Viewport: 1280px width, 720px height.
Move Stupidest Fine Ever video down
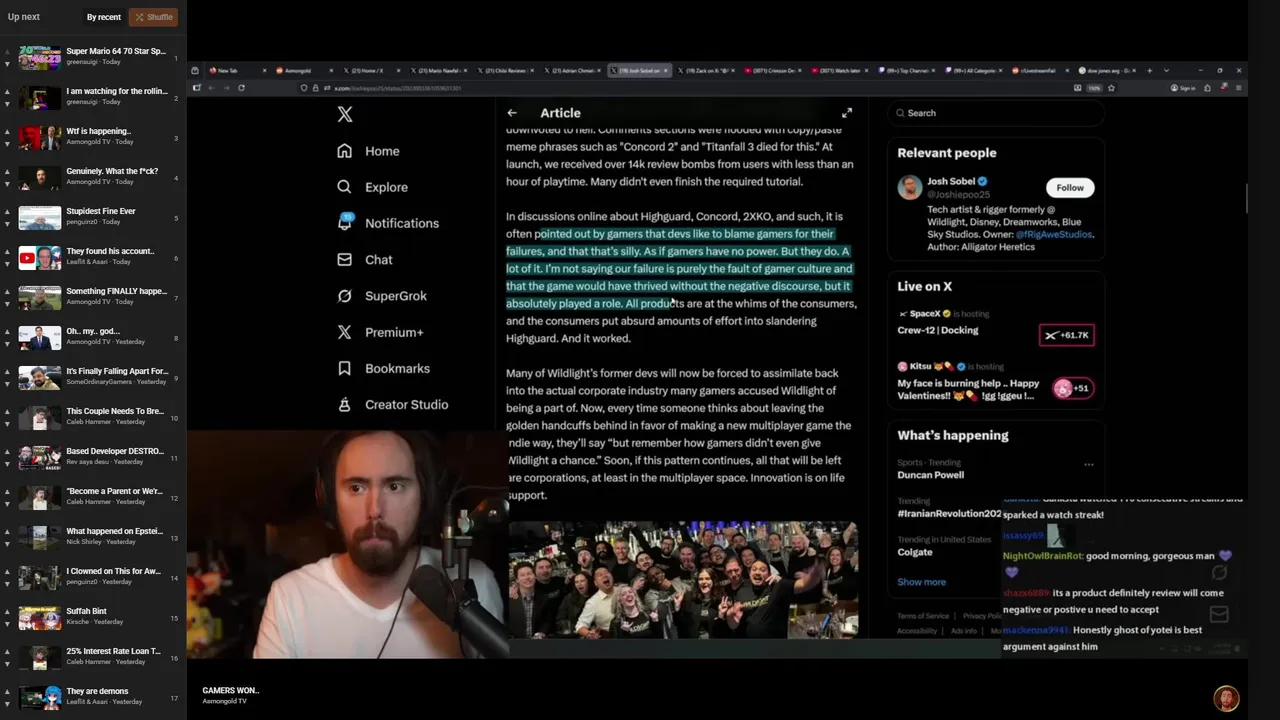pos(7,224)
